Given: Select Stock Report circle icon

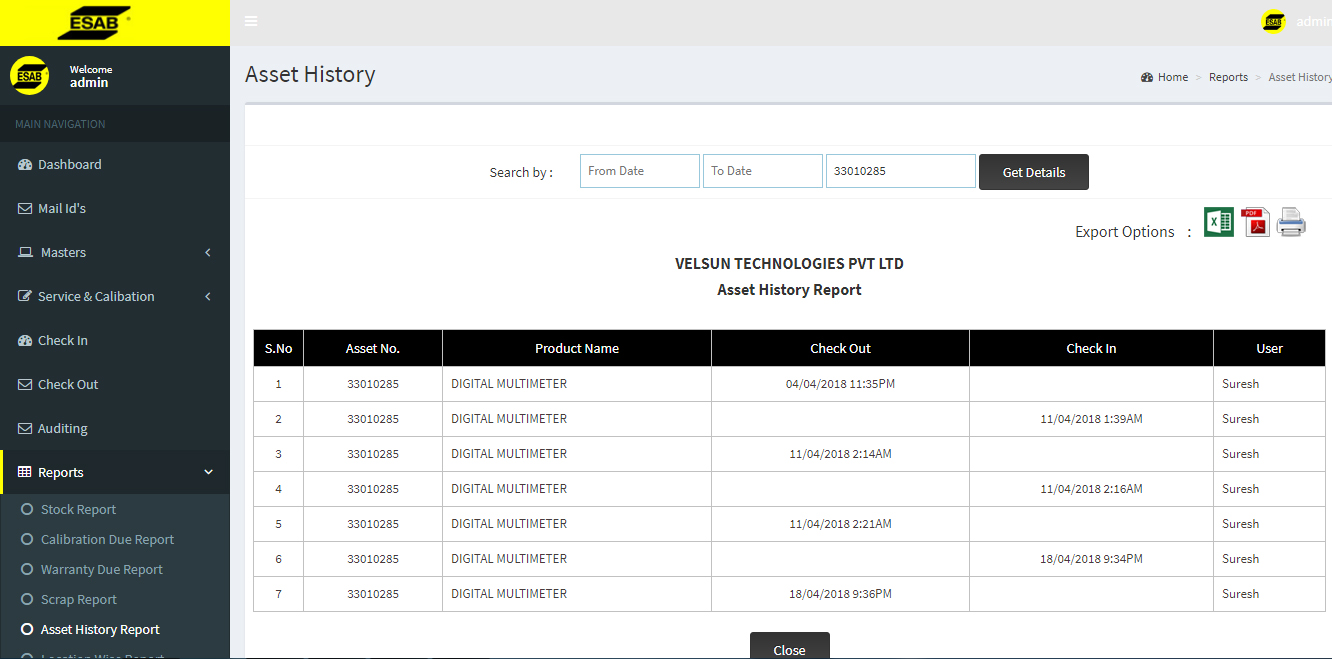Looking at the screenshot, I should click(x=28, y=509).
